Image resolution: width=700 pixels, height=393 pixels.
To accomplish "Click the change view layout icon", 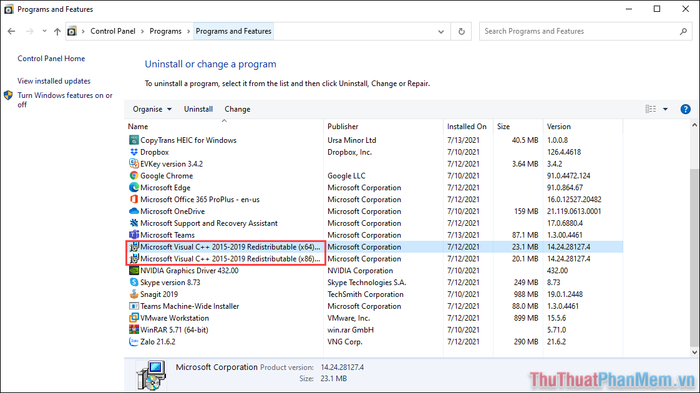I will tap(650, 109).
